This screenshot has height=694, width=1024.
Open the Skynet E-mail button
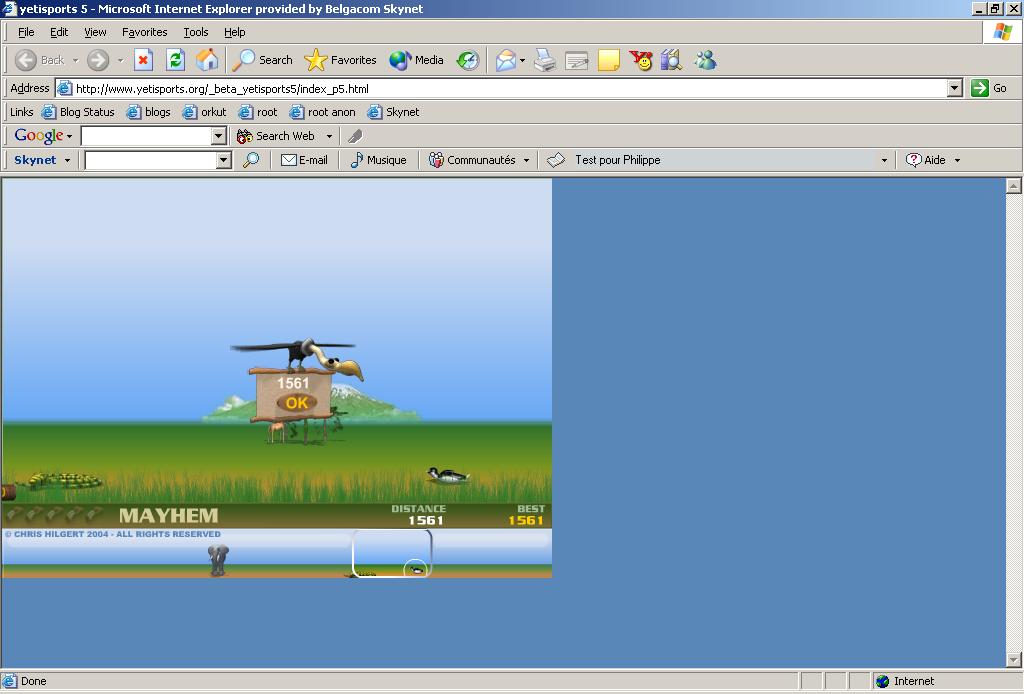(x=304, y=160)
